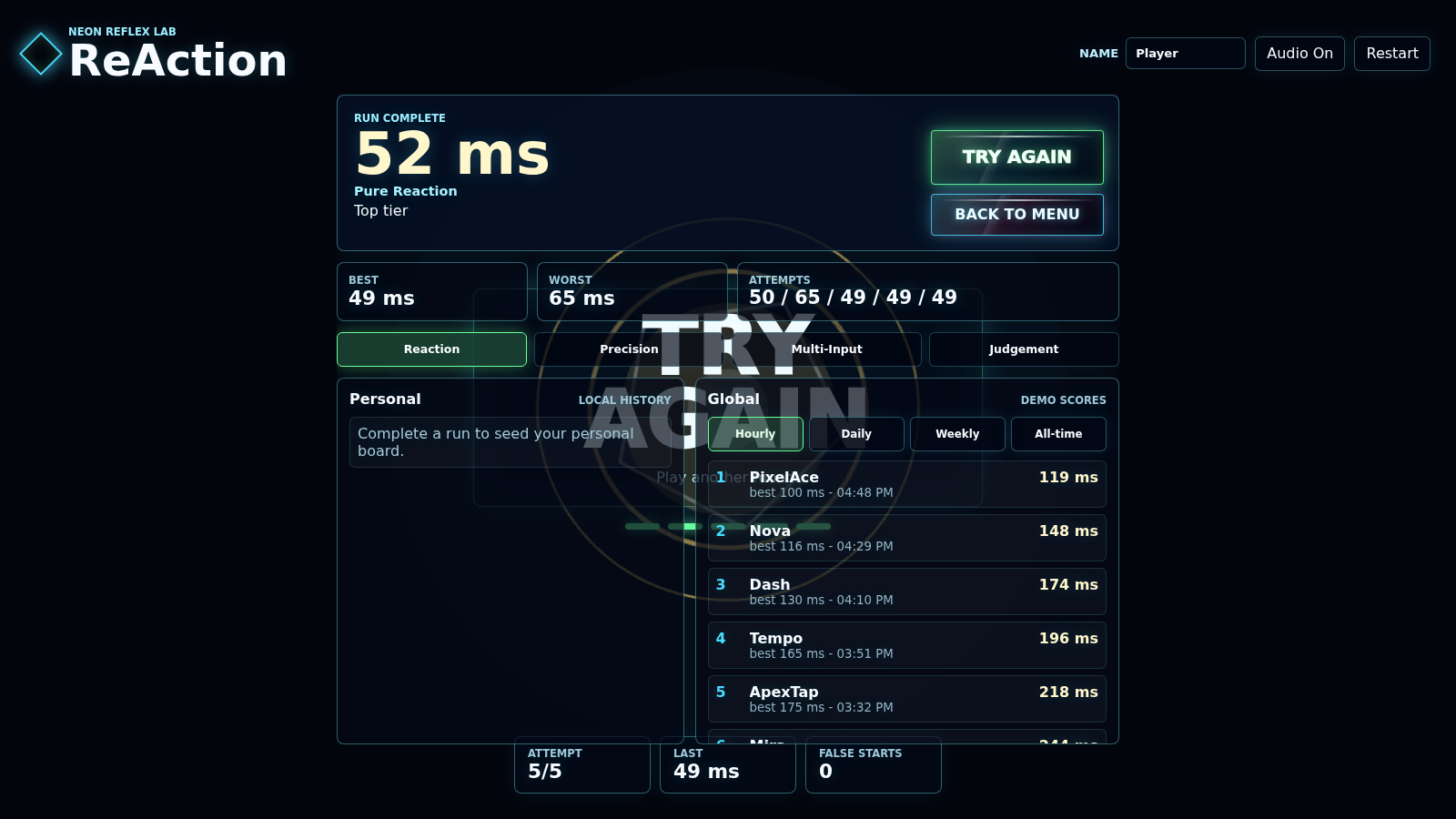
Task: Select ApexTap leaderboard row
Action: coord(907,699)
